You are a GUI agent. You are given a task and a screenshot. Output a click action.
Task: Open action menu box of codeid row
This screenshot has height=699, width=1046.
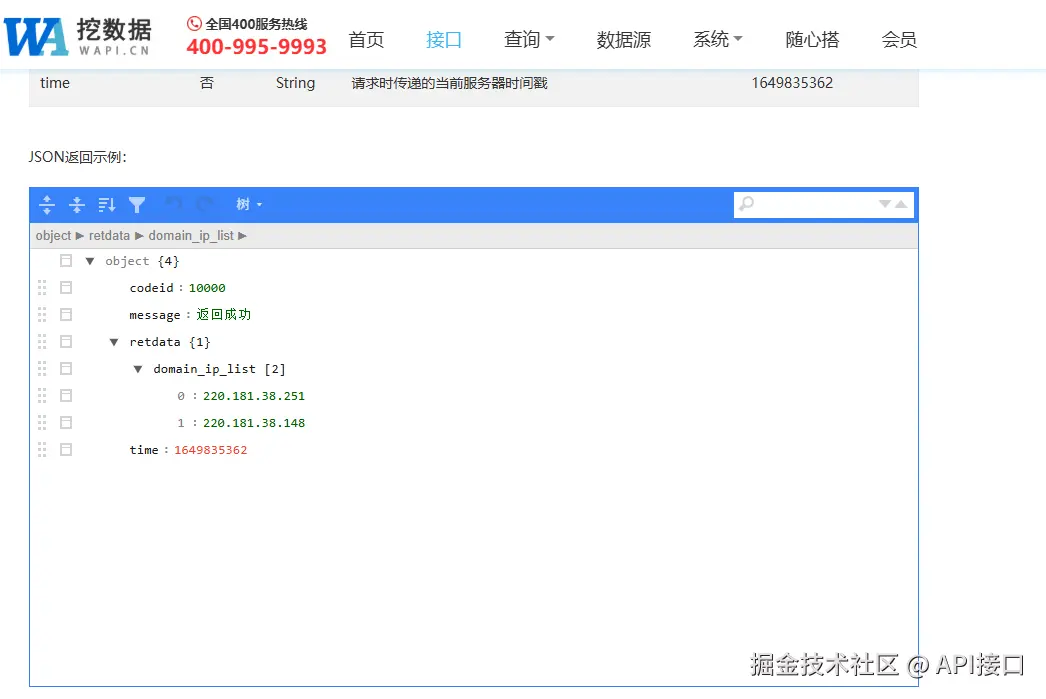point(66,287)
